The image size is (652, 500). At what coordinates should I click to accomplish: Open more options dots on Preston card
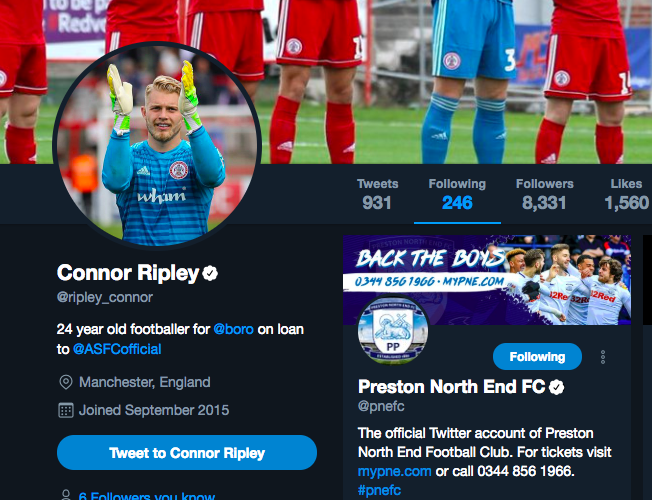[603, 357]
